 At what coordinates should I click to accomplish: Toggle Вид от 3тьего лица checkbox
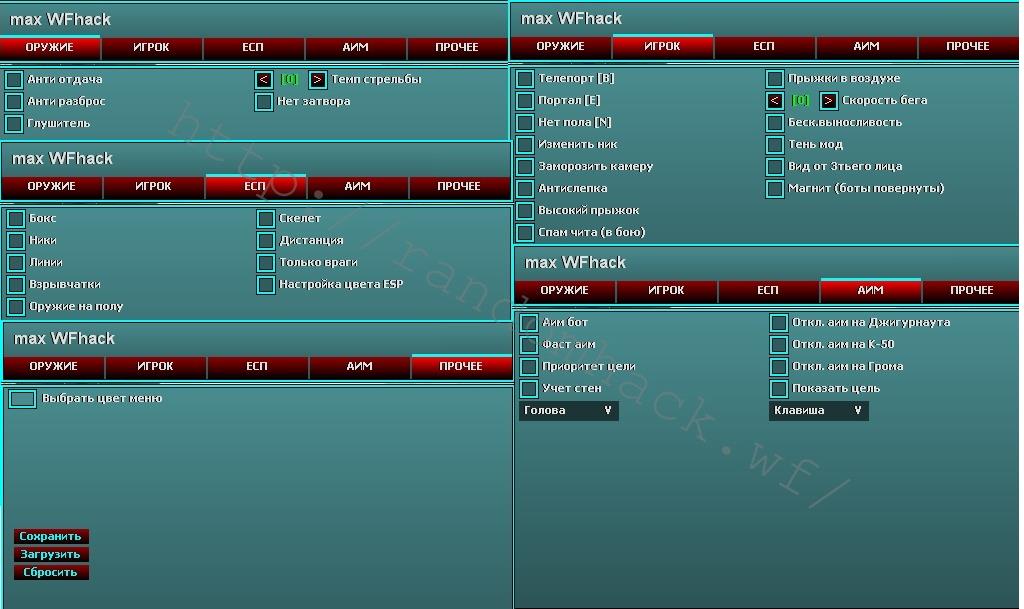(775, 166)
